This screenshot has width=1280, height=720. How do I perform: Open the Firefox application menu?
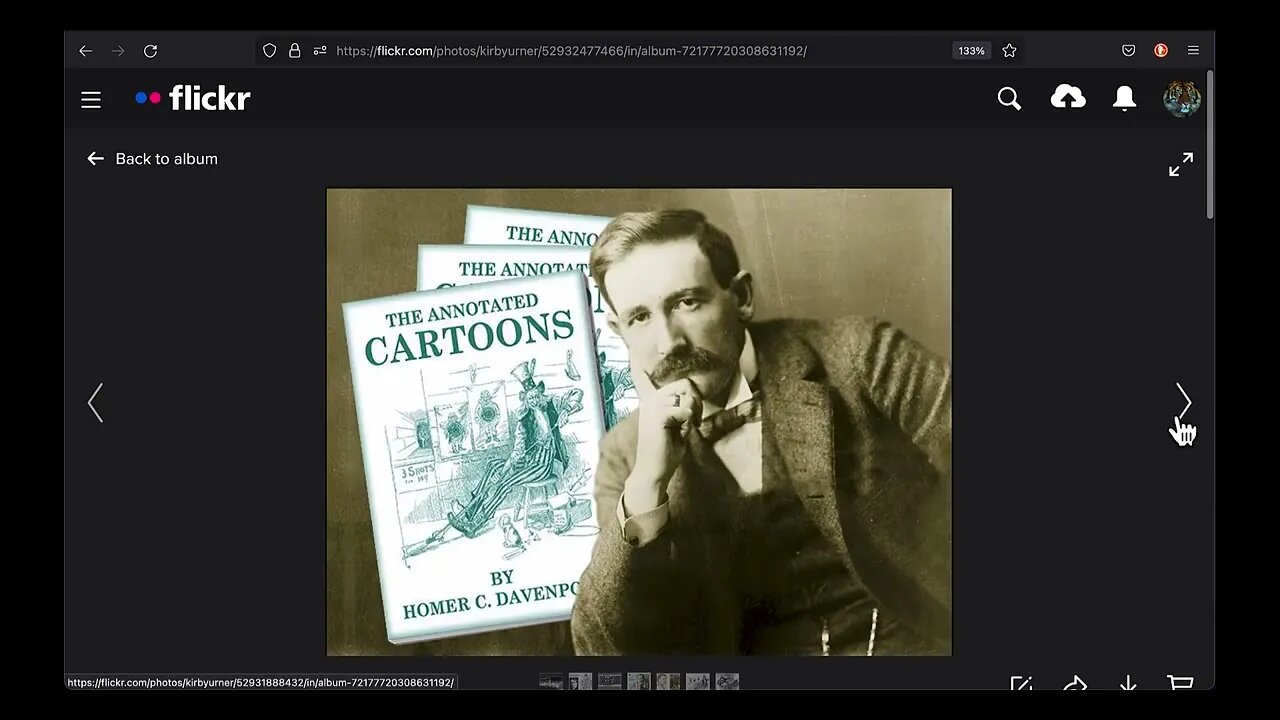click(x=1193, y=50)
